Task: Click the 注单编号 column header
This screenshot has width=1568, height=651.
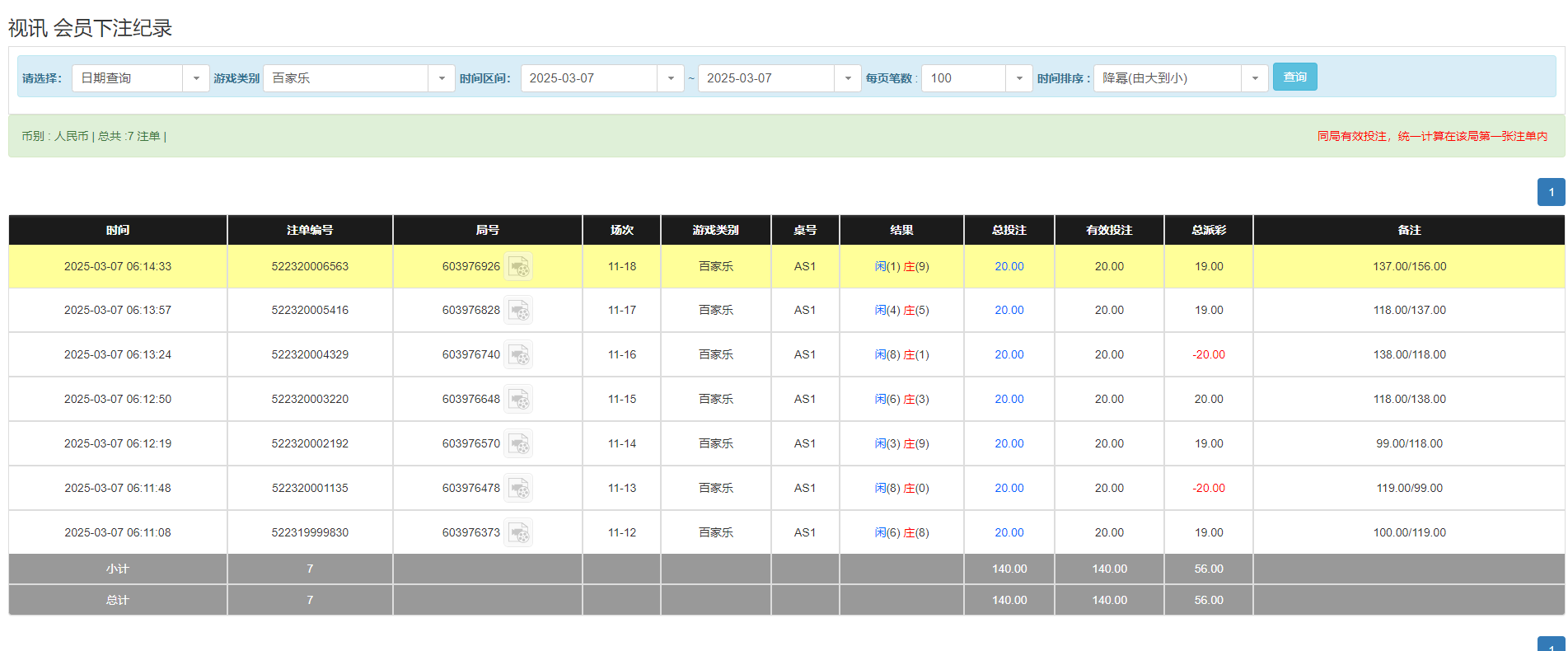Action: [x=310, y=230]
